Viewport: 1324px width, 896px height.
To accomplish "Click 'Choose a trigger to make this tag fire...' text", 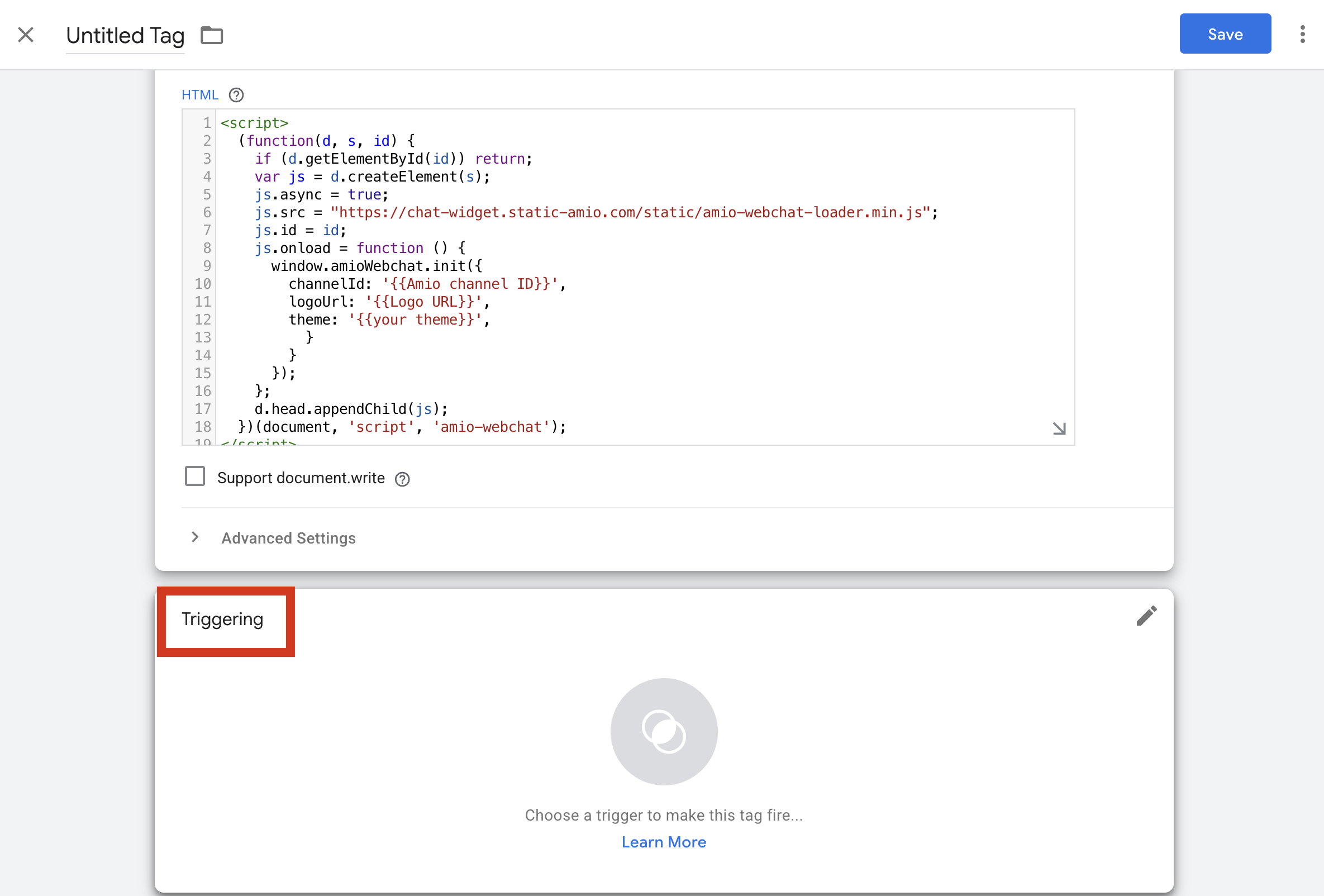I will pos(664,815).
